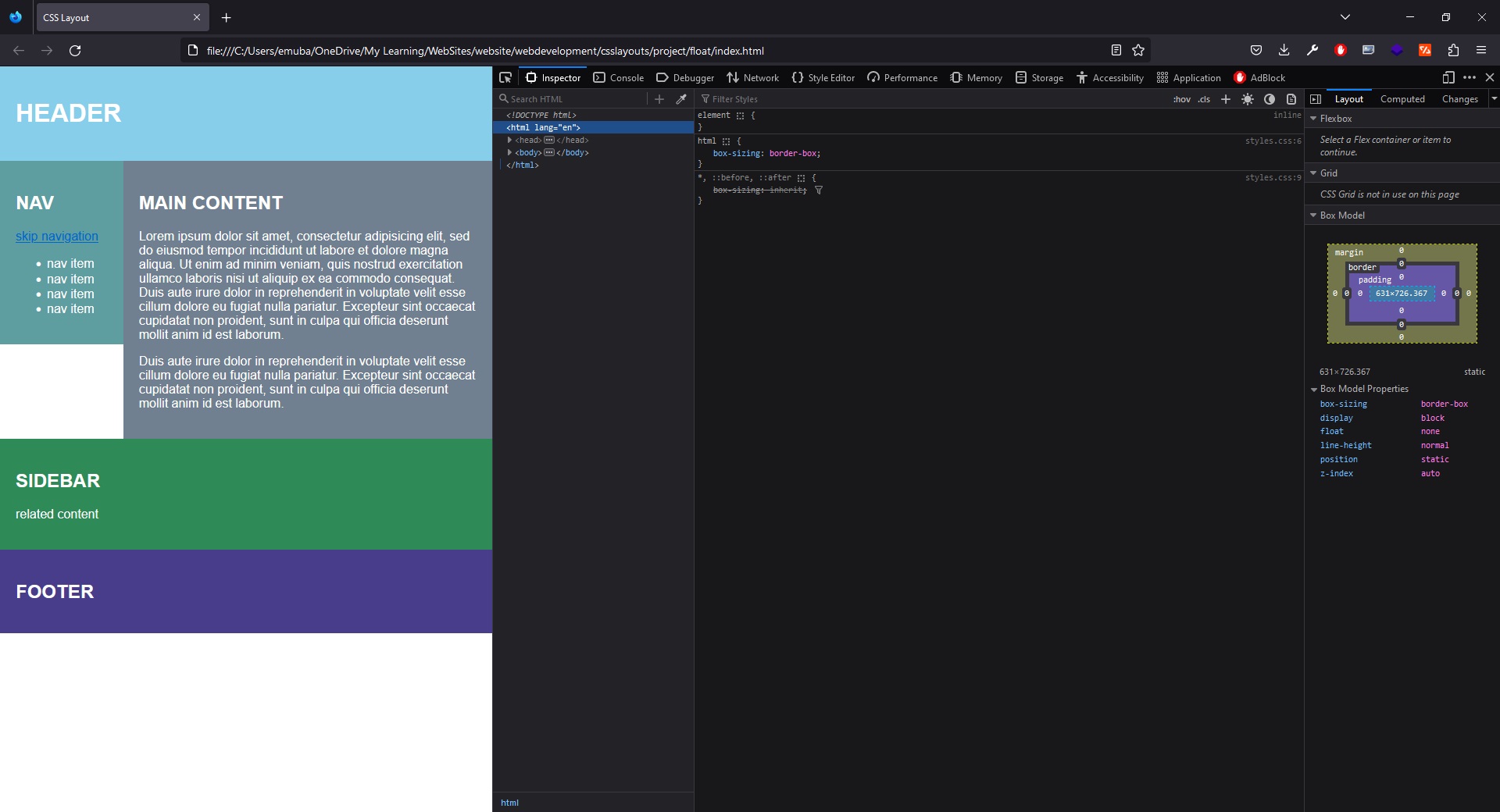
Task: Go back with the browser back arrow
Action: 19,51
